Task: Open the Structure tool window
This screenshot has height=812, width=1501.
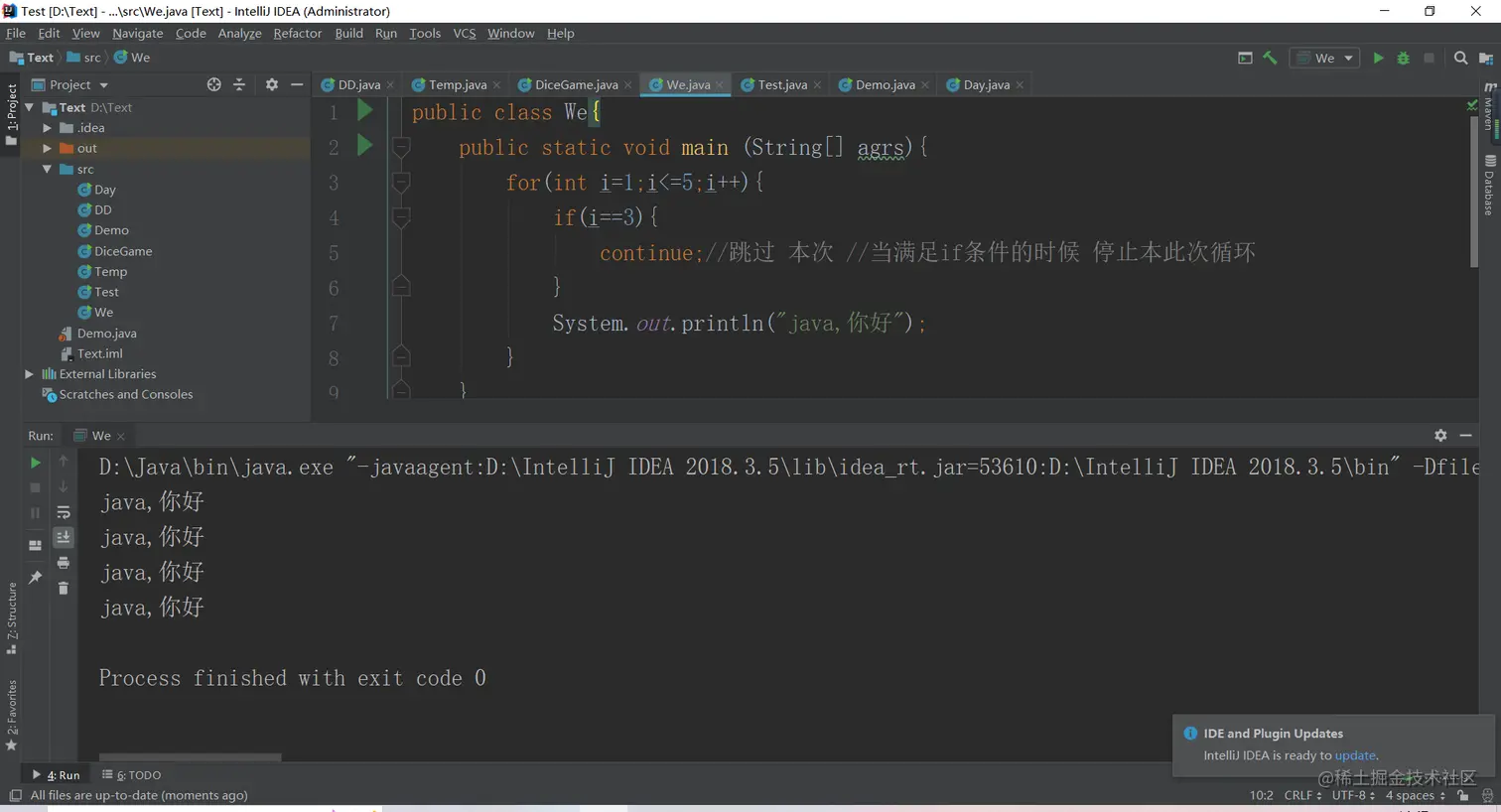Action: click(x=12, y=618)
